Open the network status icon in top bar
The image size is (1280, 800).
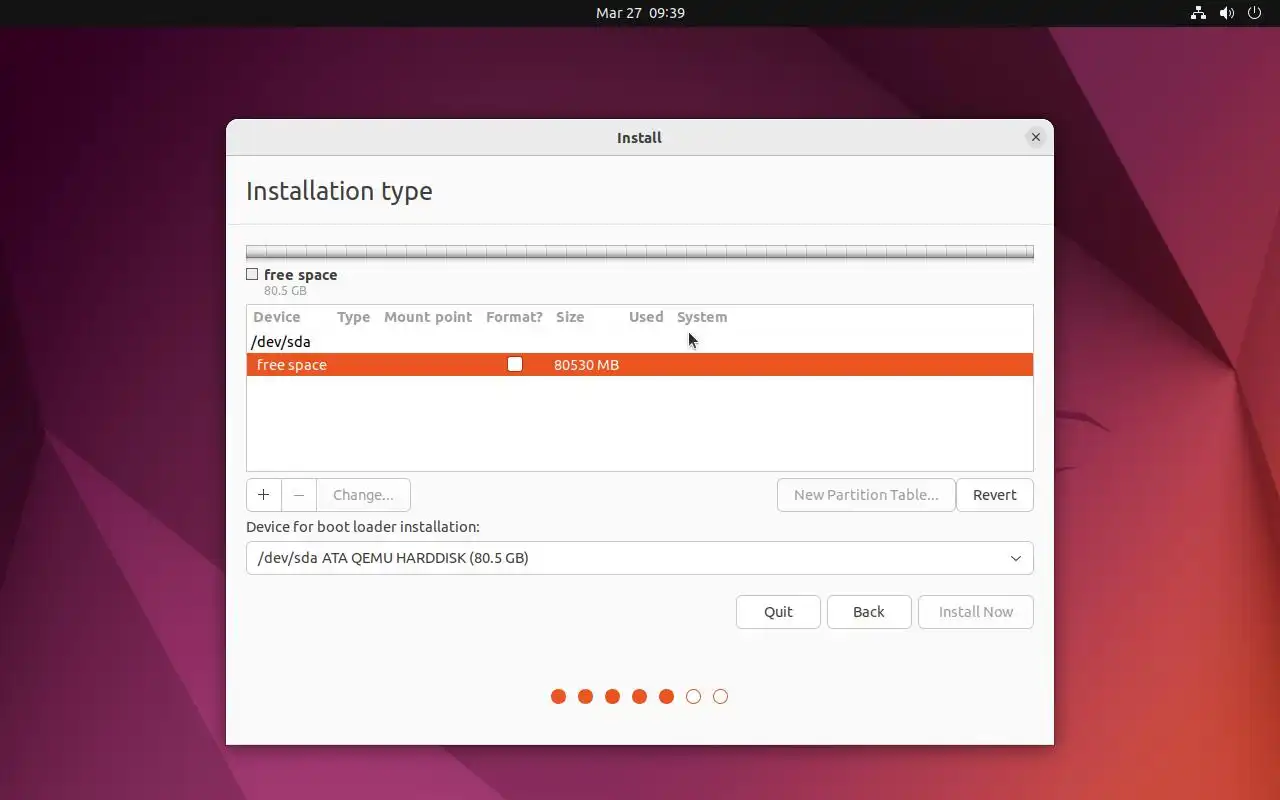(1198, 13)
